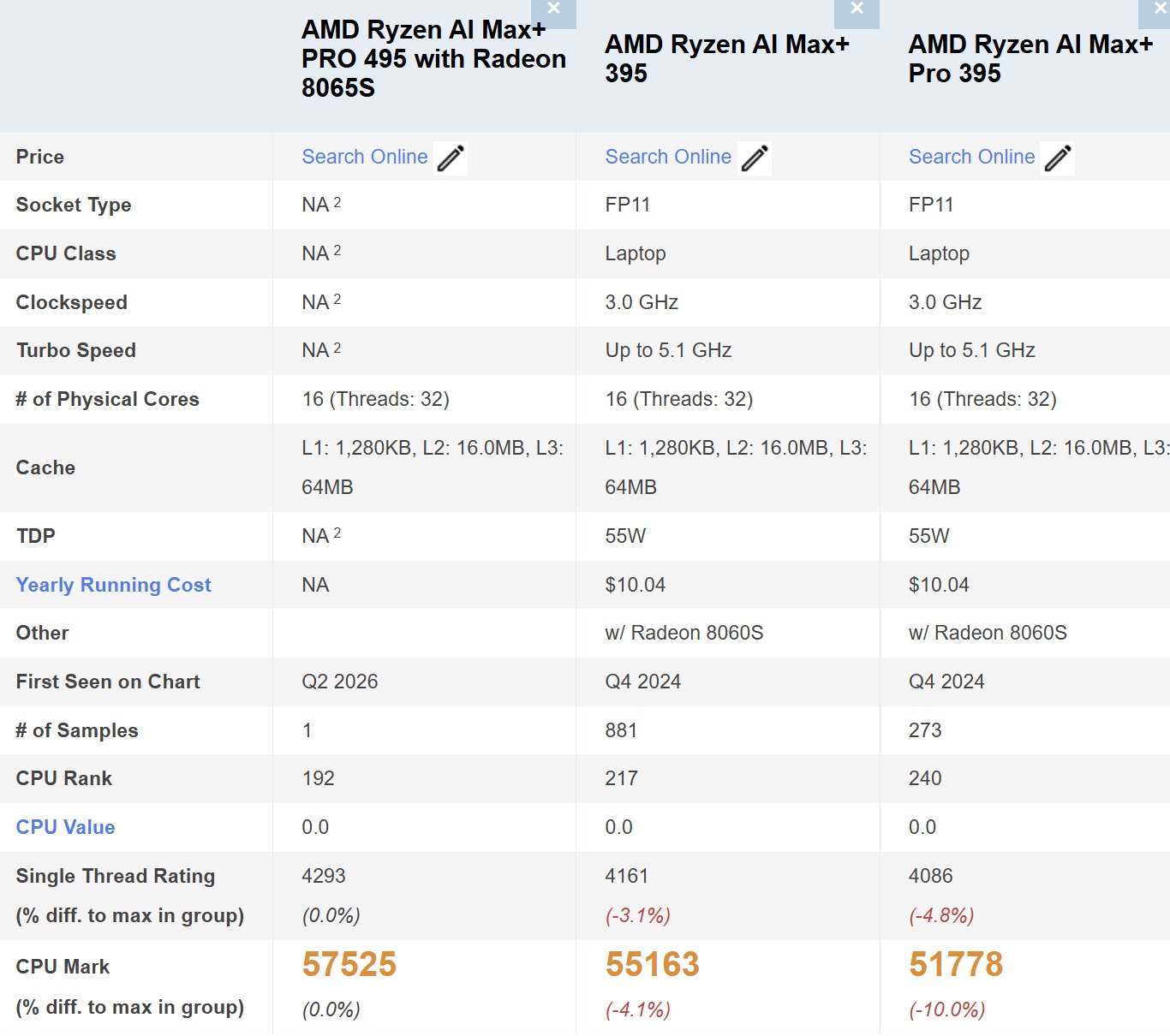Viewport: 1170px width, 1036px height.
Task: Click the -4.1% CPU Mark difference
Action: [637, 1009]
